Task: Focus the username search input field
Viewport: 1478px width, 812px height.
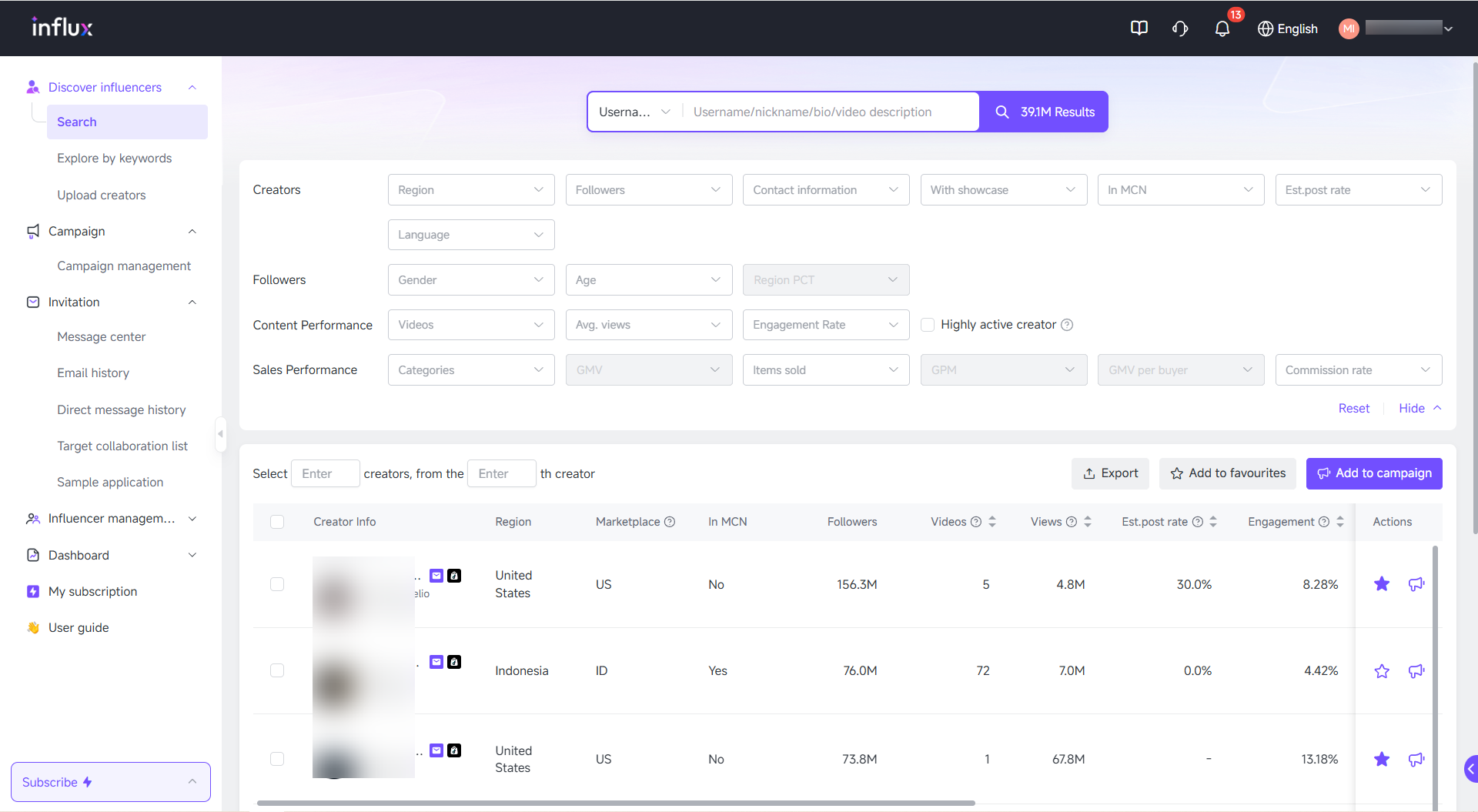Action: tap(831, 112)
